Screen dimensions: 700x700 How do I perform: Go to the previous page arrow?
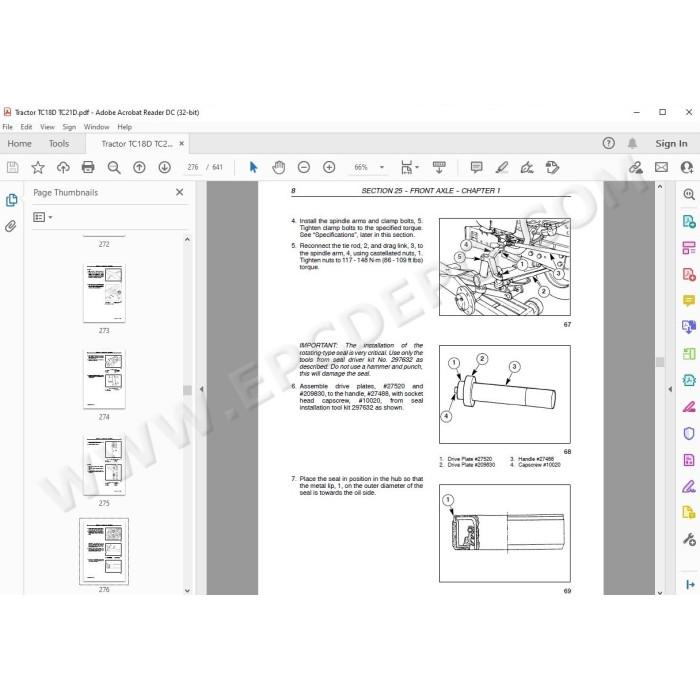click(x=139, y=167)
